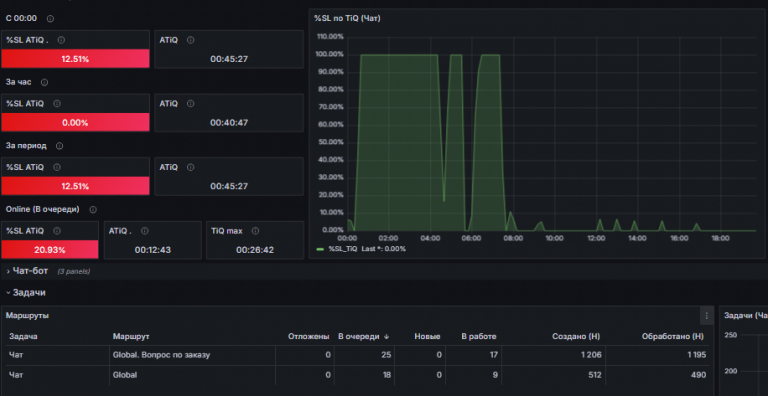768x396 pixels.
Task: Click 00:45:27 value under За период
Action: [x=229, y=186]
